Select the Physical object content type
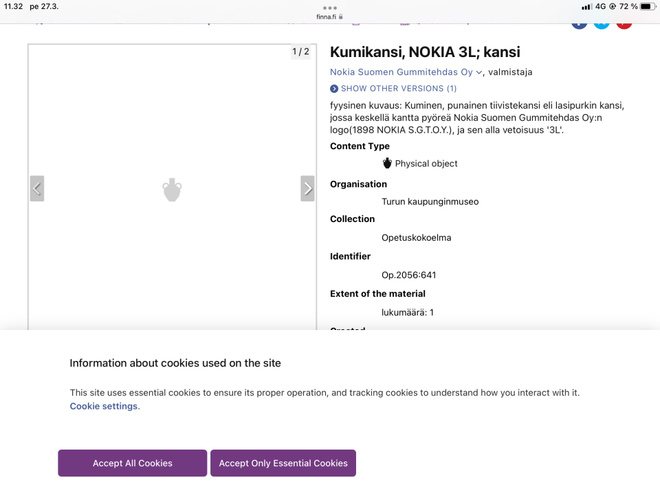This screenshot has height=495, width=660. 426,163
